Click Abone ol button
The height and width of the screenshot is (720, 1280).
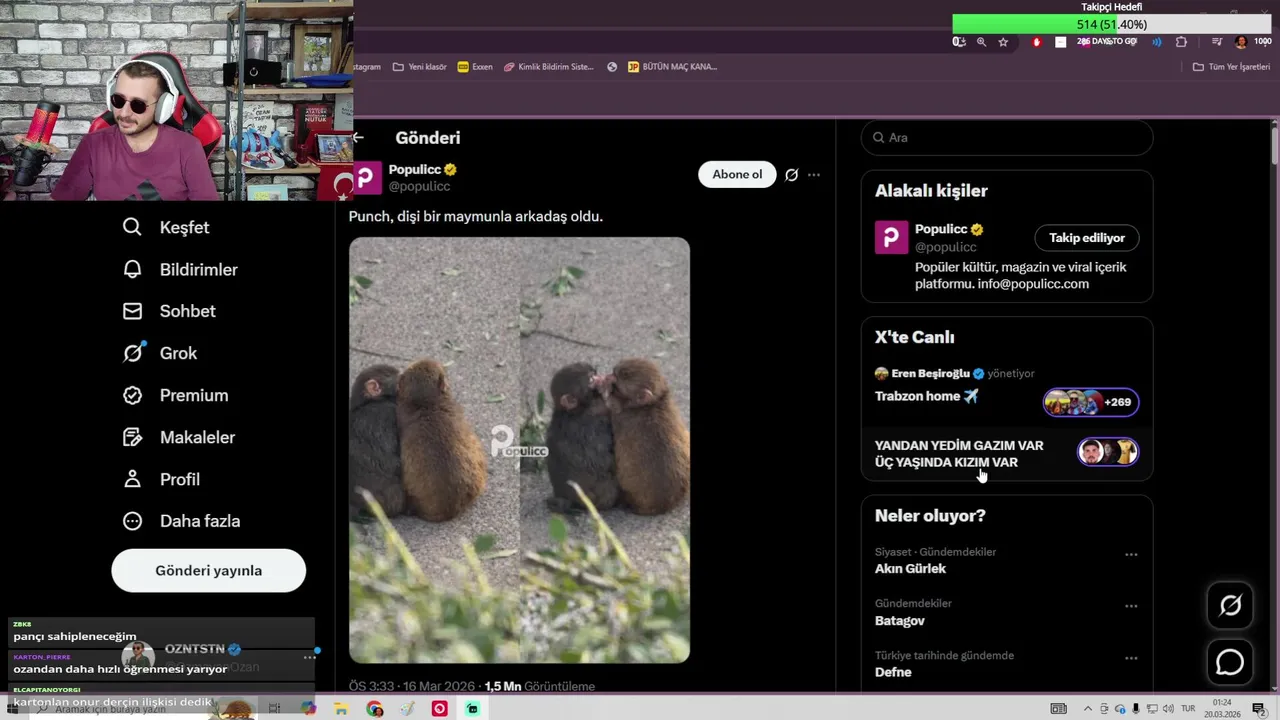737,174
